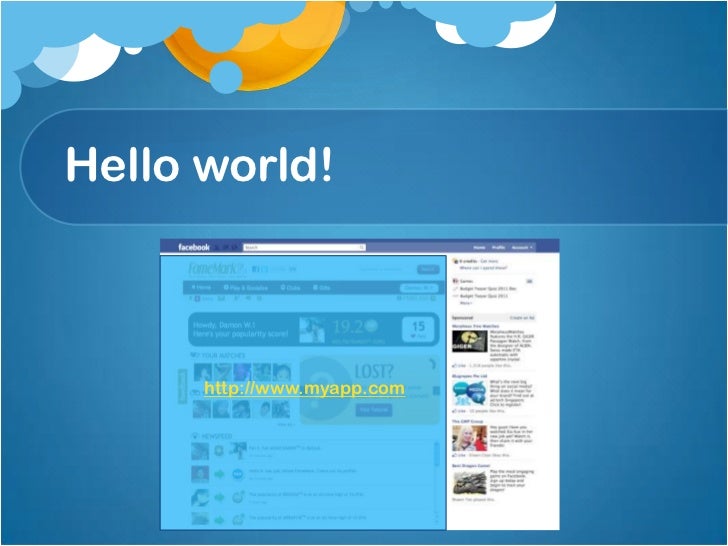The width and height of the screenshot is (728, 546).
Task: Click the LOST? banner title
Action: coord(374,371)
